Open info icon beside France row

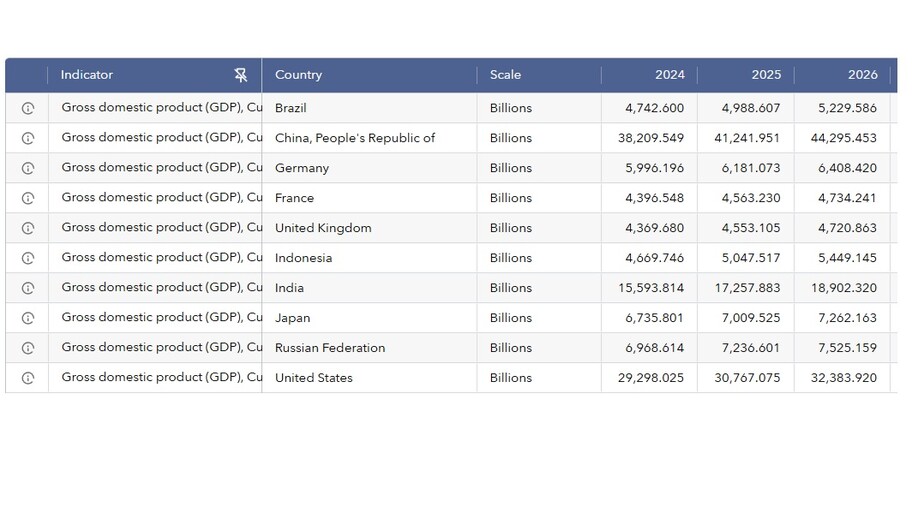click(x=28, y=198)
